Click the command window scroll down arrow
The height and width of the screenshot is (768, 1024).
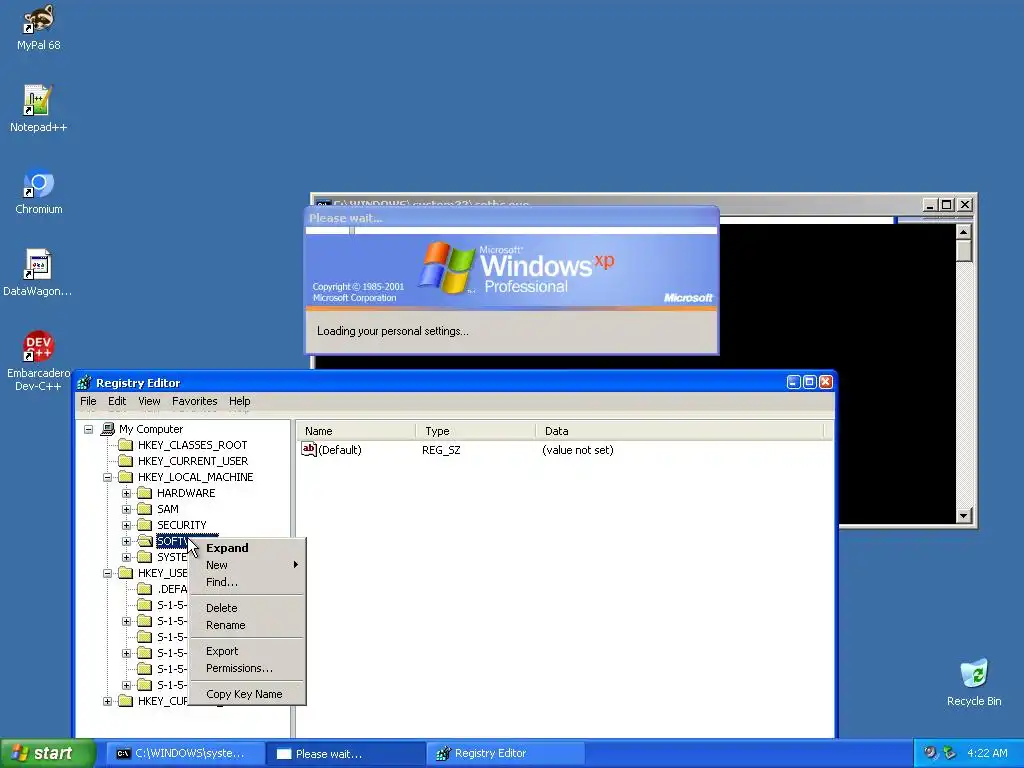[964, 515]
